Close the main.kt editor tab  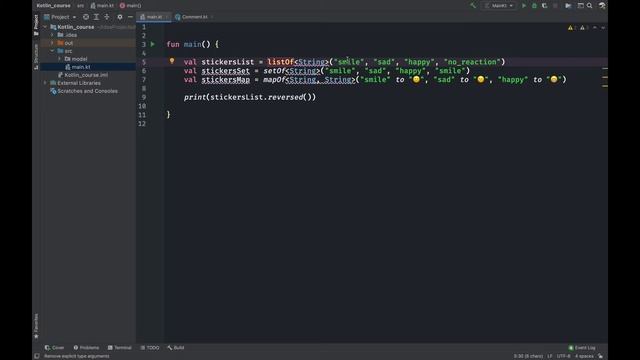pos(167,17)
